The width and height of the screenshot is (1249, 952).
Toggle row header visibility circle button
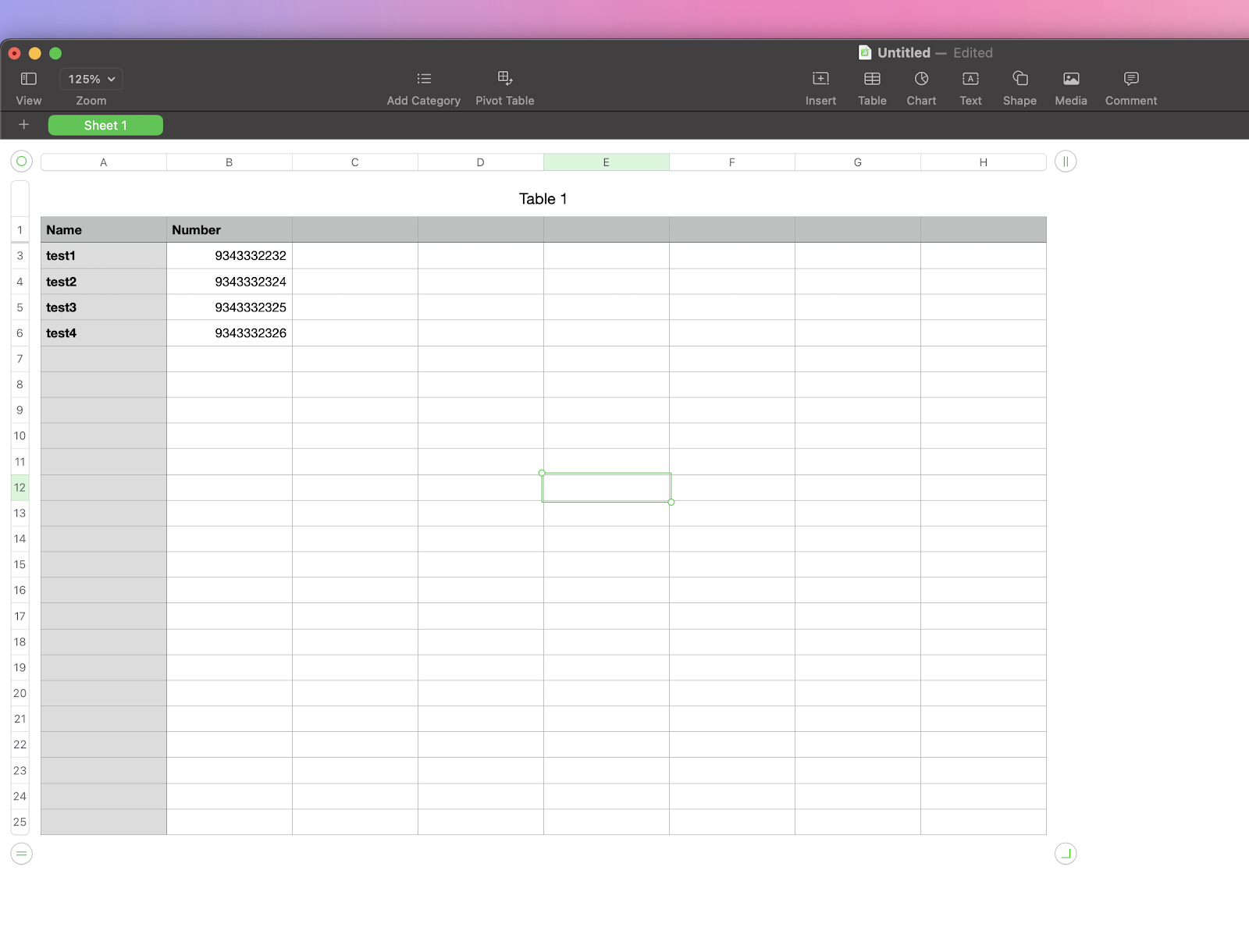21,854
